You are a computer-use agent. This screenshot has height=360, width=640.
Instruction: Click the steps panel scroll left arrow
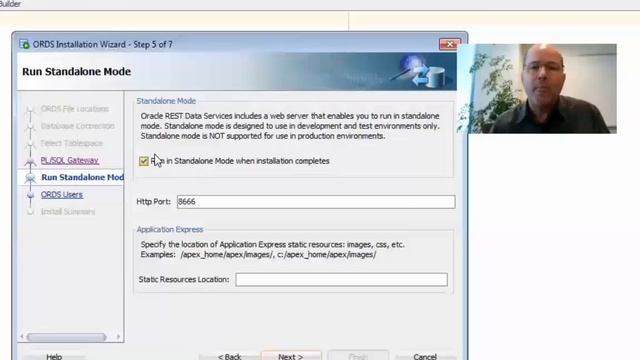22,337
